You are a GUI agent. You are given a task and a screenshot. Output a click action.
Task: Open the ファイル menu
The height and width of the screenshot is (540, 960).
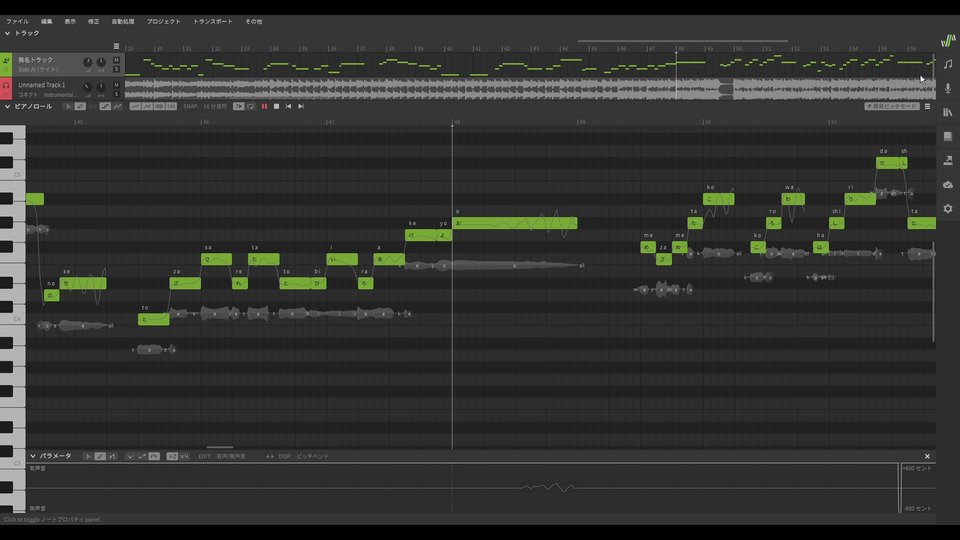(x=17, y=21)
